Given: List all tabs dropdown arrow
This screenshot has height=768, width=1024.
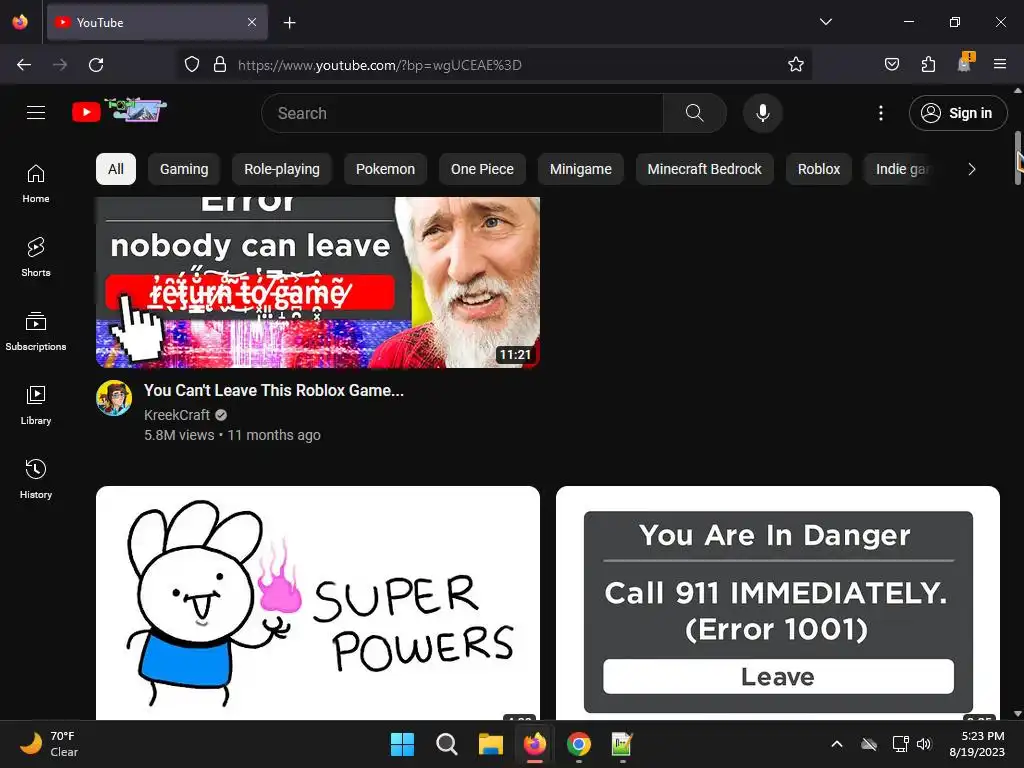Looking at the screenshot, I should tap(825, 22).
